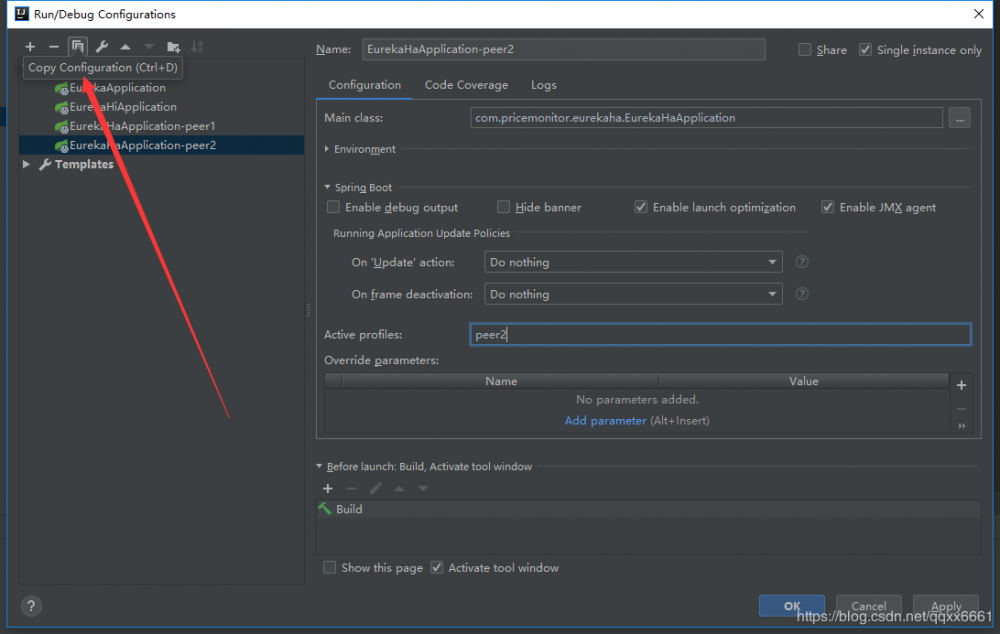Move configuration up with the arrow icon
Viewport: 1000px width, 634px height.
tap(125, 47)
